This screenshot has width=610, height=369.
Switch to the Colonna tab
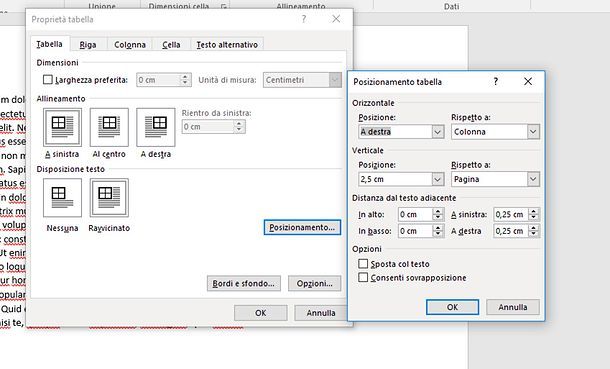[x=130, y=45]
